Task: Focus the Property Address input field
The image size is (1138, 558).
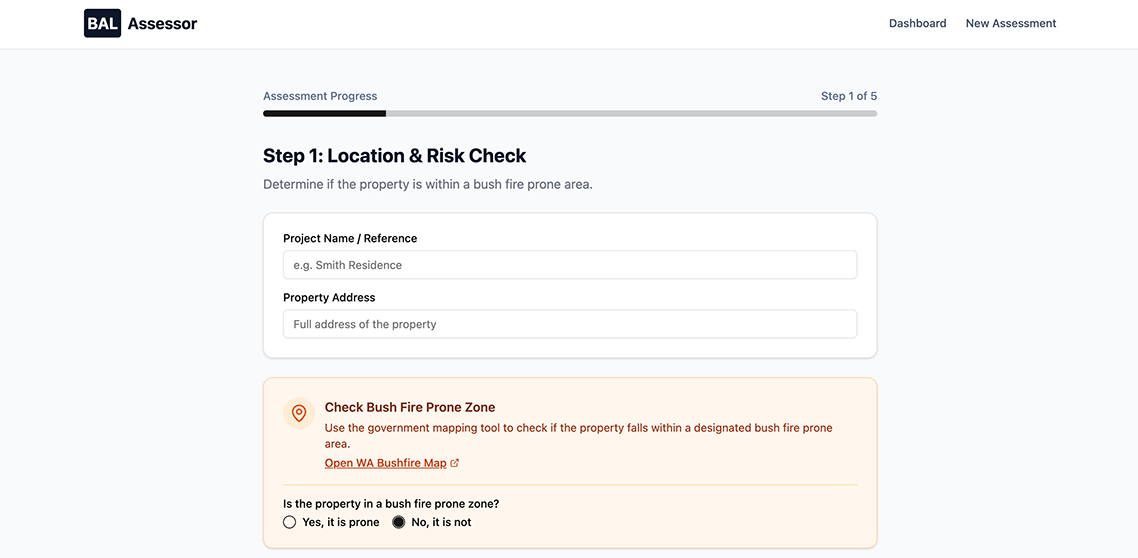Action: (x=569, y=324)
